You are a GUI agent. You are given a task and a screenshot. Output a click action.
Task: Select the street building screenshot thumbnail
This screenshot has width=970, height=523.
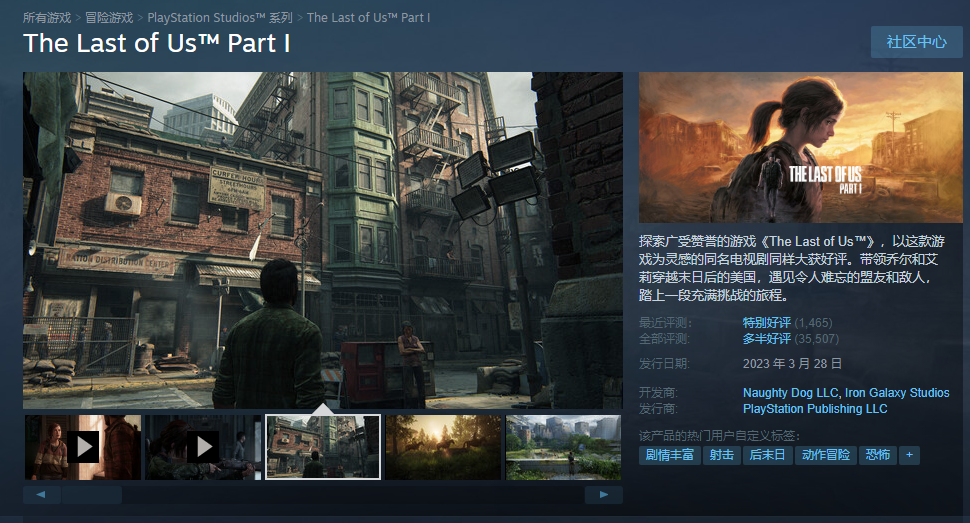click(323, 447)
